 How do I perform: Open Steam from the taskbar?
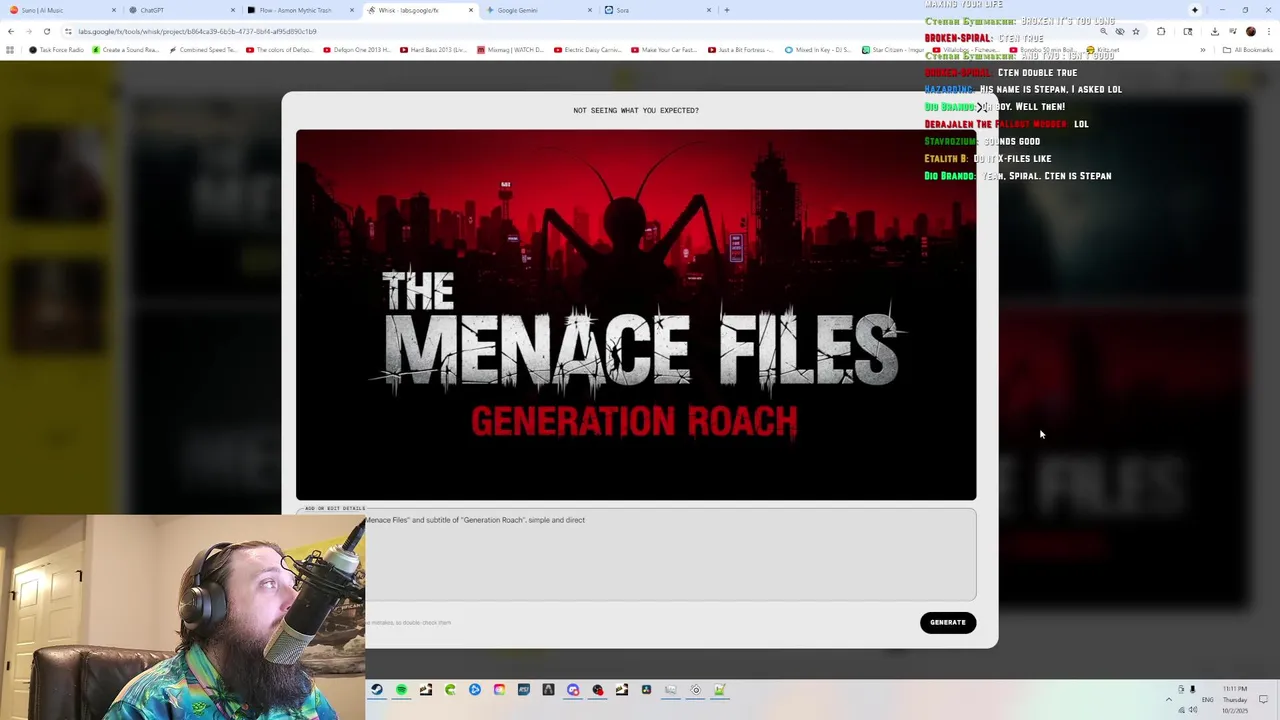point(377,690)
